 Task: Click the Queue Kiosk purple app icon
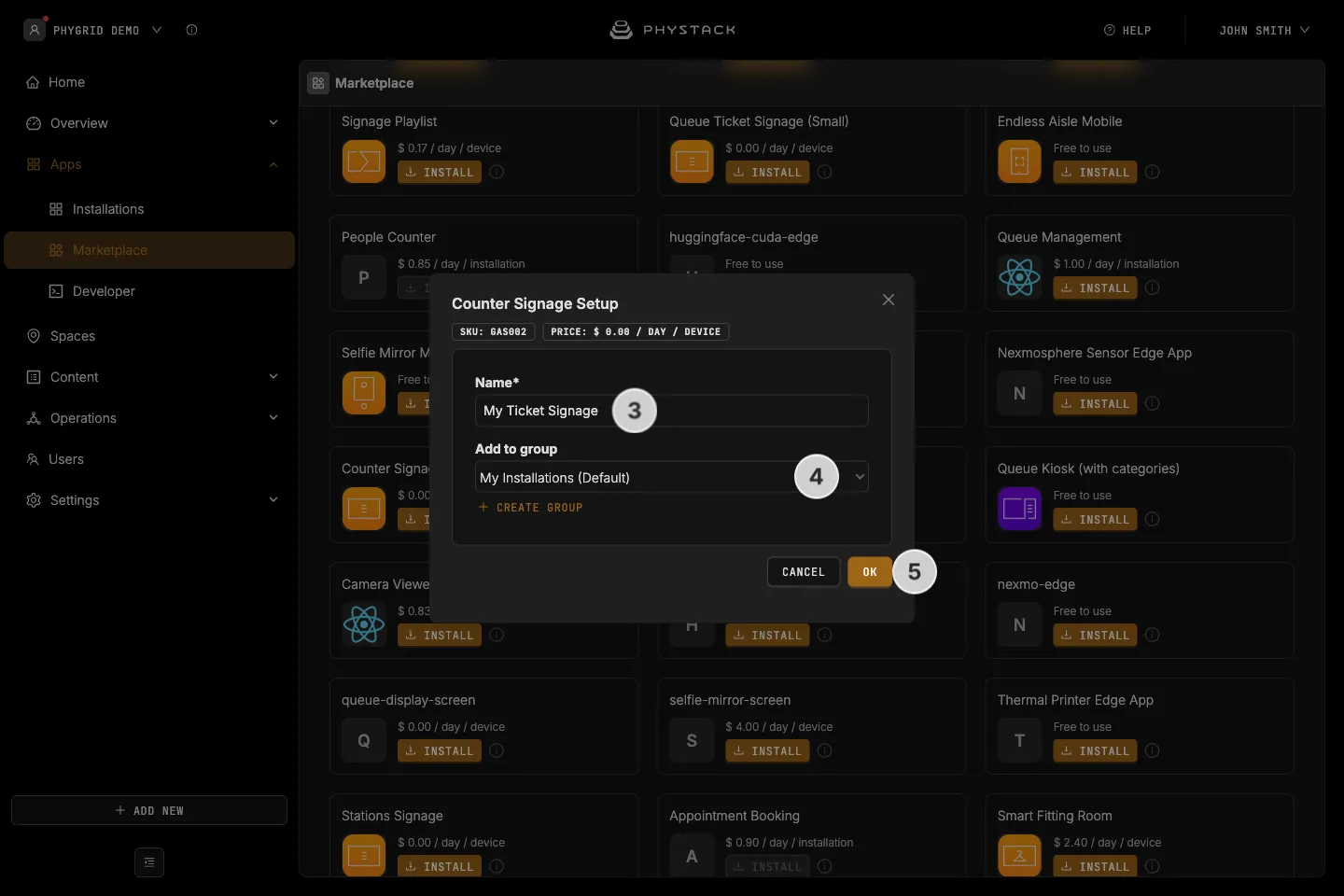(1019, 509)
